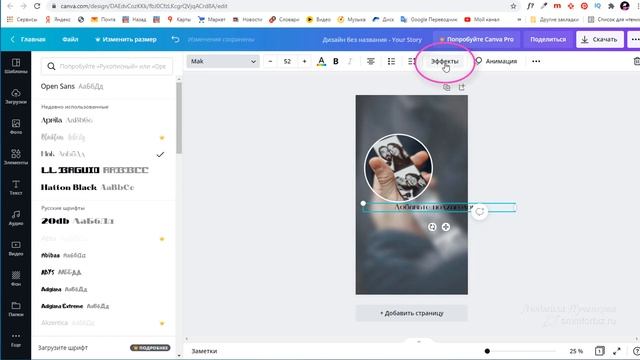This screenshot has width=640, height=360.
Task: Open the Google Translate bookmark
Action: pyautogui.click(x=429, y=19)
